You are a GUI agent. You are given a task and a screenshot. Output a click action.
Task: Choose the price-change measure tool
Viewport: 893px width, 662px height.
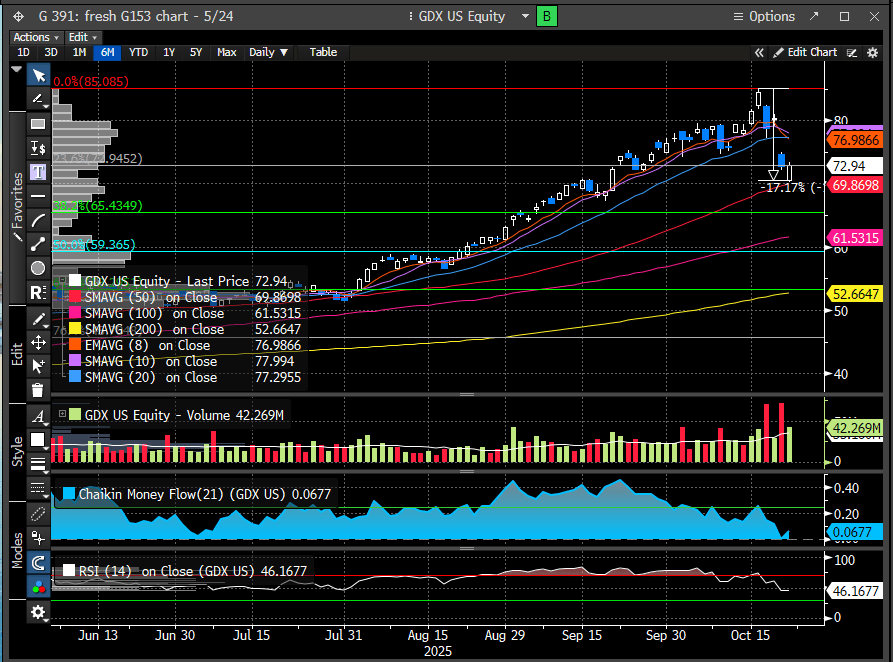(x=38, y=148)
